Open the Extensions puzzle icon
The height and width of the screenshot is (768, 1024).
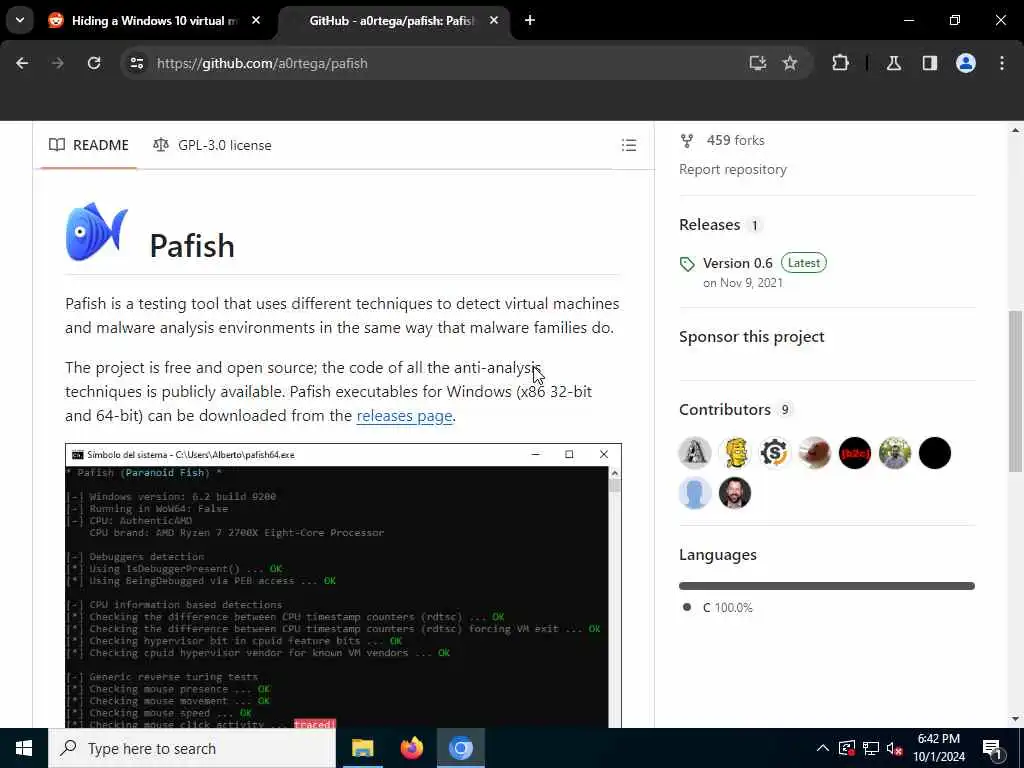click(840, 63)
